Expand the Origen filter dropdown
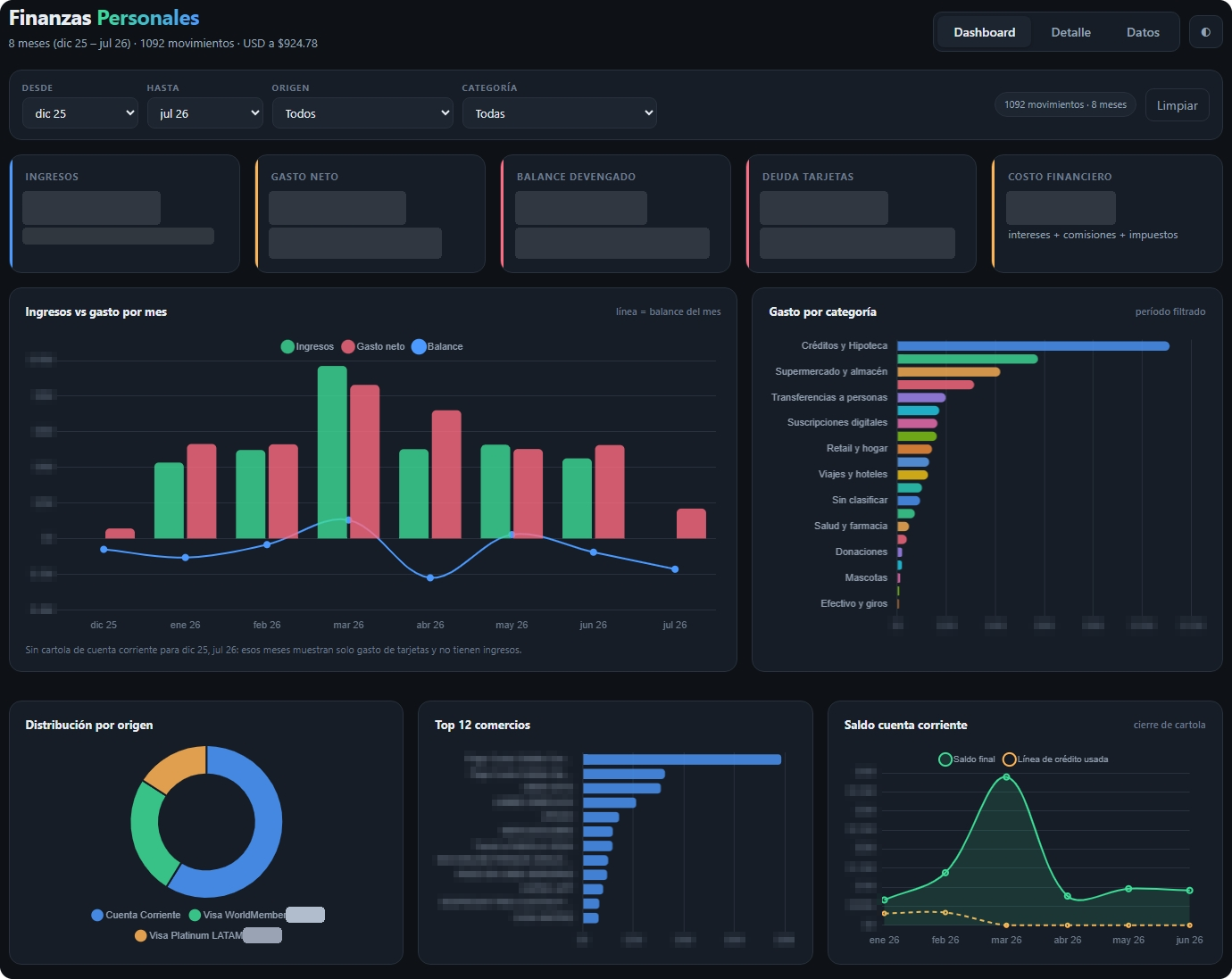 pos(362,113)
